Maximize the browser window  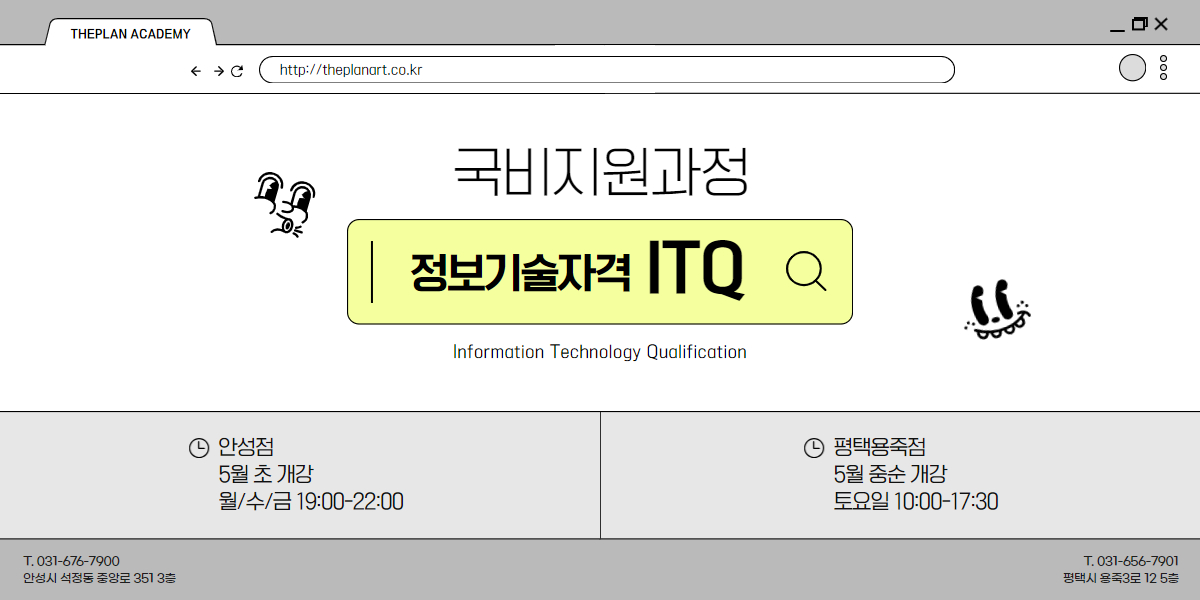coord(1139,24)
